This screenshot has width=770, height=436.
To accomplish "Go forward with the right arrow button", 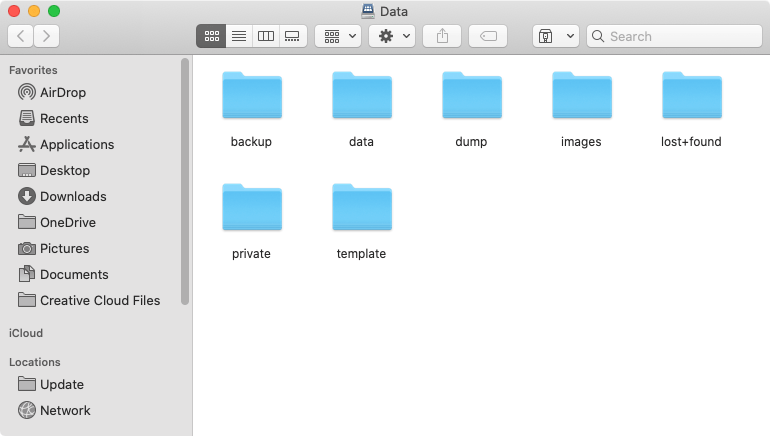I will [46, 36].
